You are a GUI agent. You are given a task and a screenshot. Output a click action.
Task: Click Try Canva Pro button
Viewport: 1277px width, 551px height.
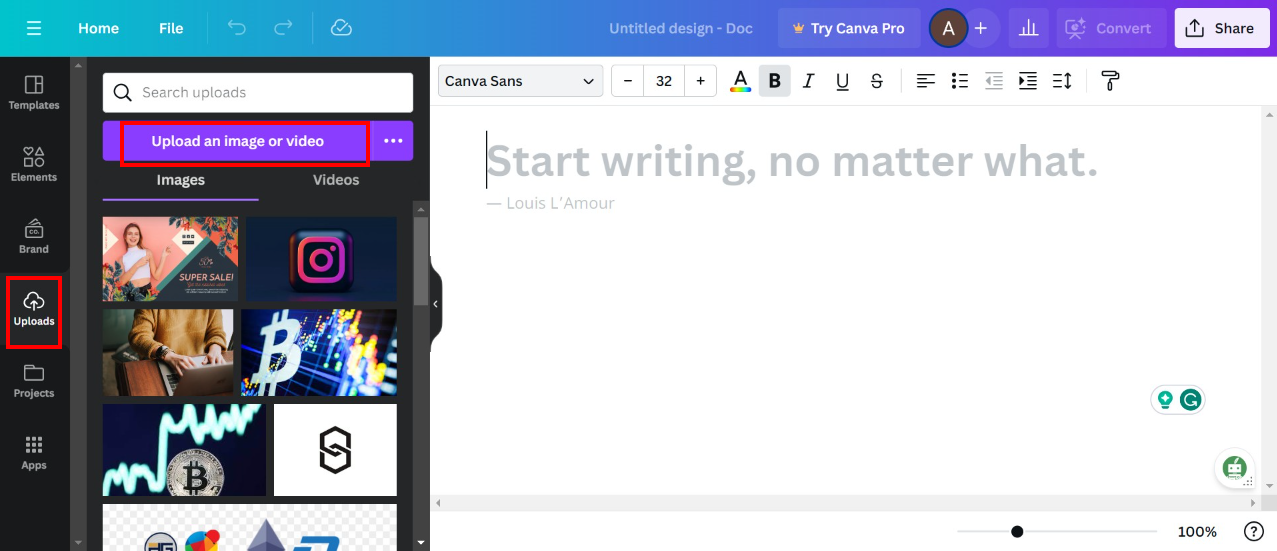click(848, 28)
